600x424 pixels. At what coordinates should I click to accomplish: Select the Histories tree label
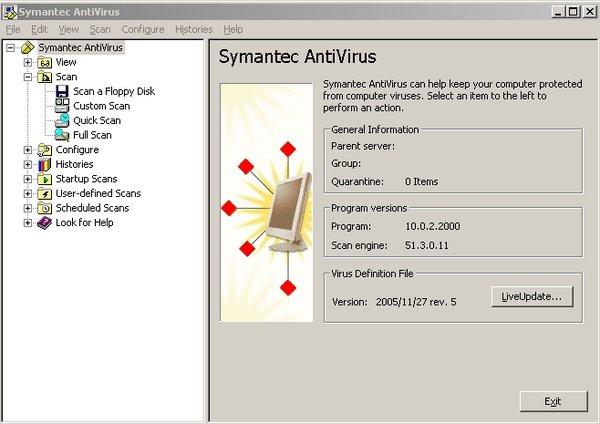click(x=74, y=165)
